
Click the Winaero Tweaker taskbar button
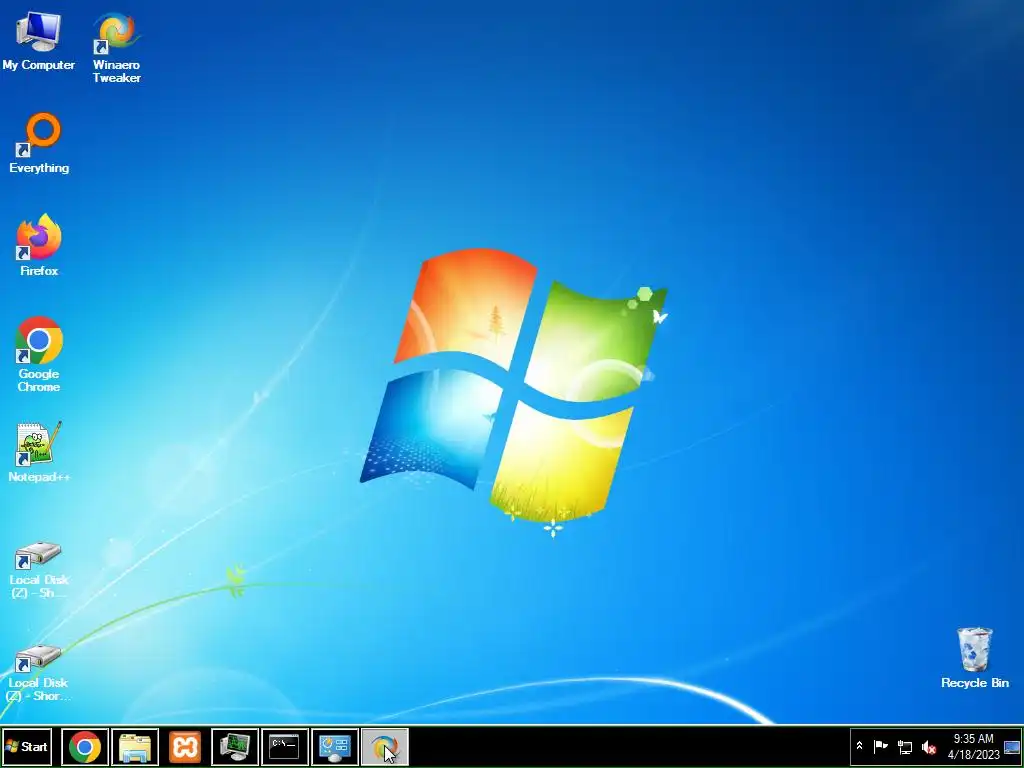[385, 746]
